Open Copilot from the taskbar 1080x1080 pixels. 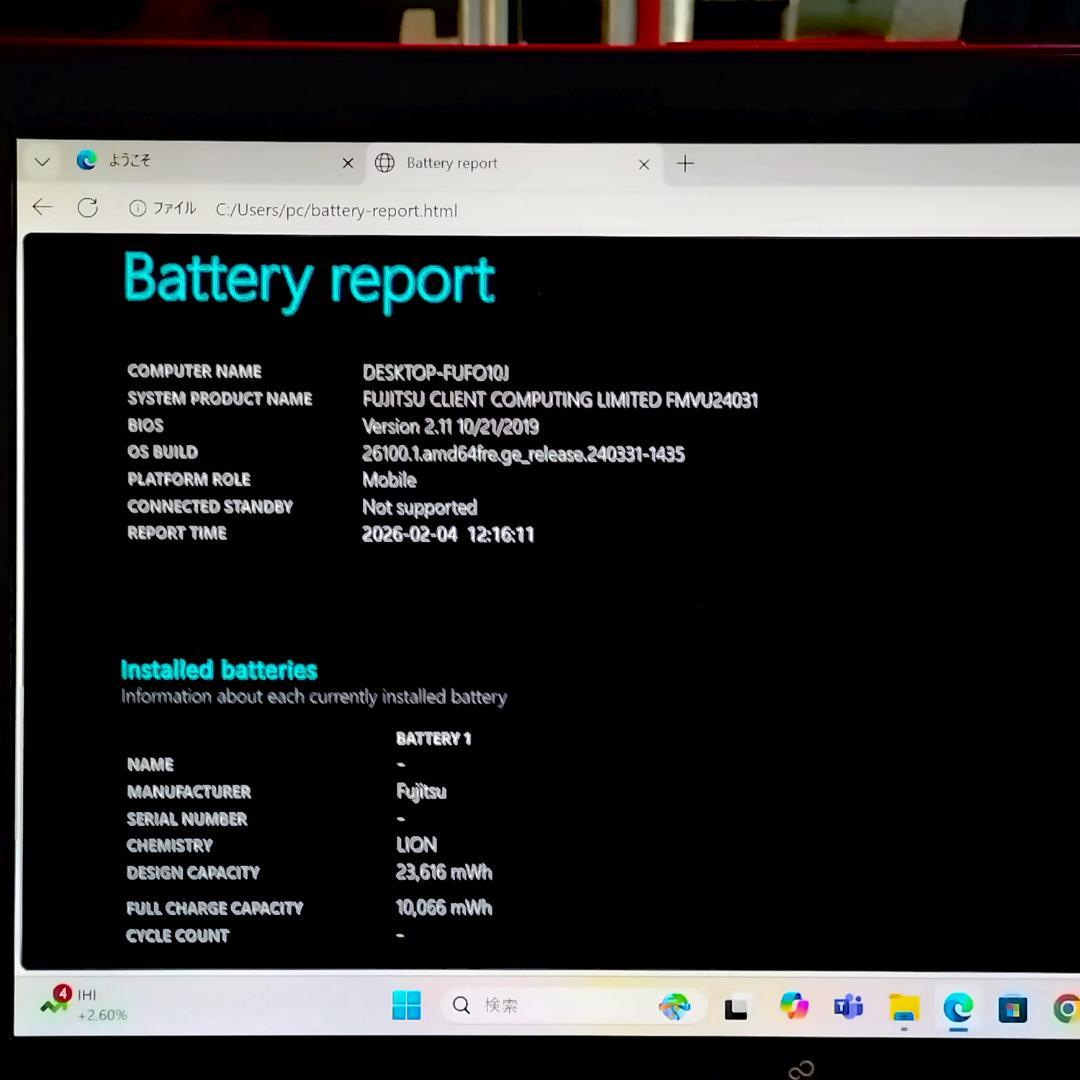click(793, 1005)
